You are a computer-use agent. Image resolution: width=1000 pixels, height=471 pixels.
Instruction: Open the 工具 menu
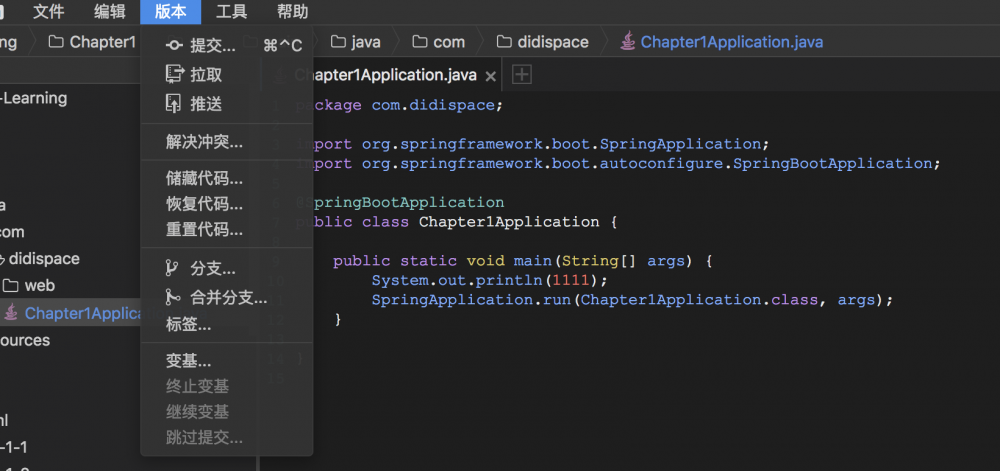[x=232, y=12]
